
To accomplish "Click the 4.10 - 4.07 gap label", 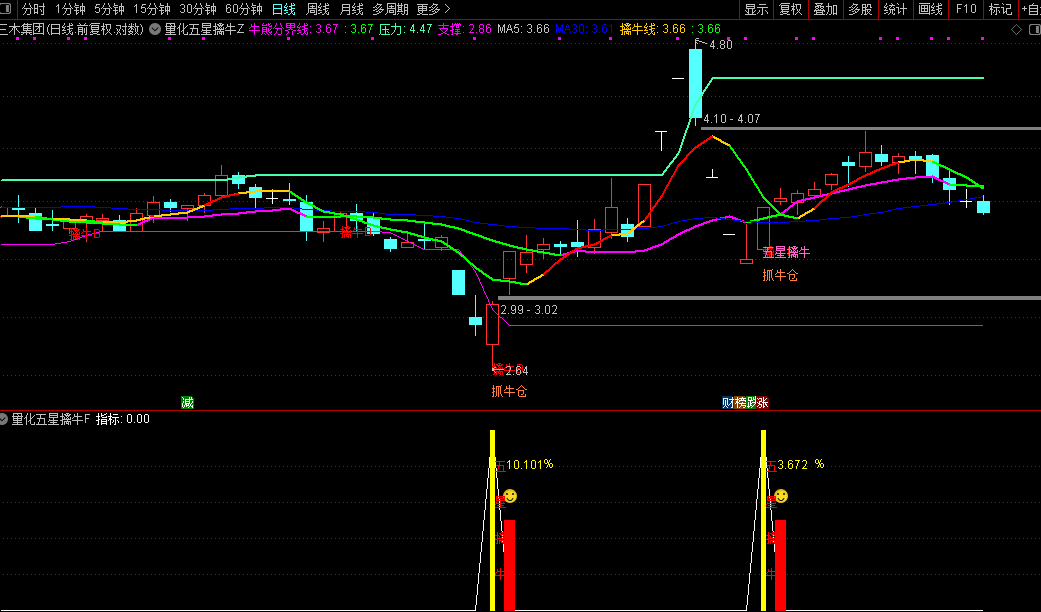I will pyautogui.click(x=732, y=119).
